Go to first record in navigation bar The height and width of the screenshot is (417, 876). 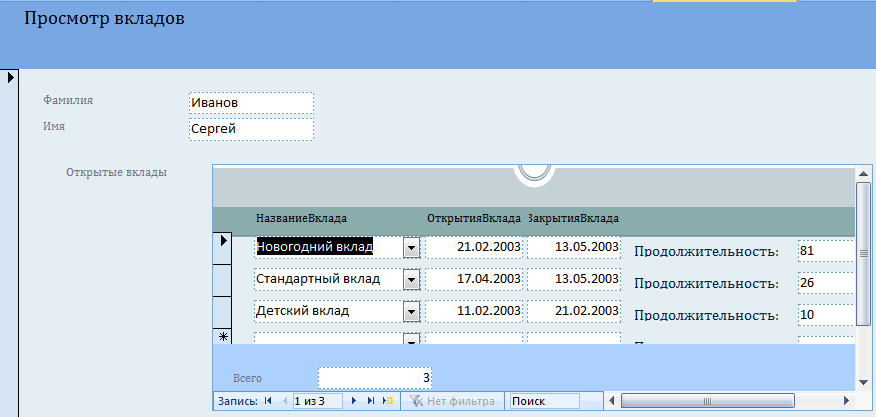click(x=268, y=401)
